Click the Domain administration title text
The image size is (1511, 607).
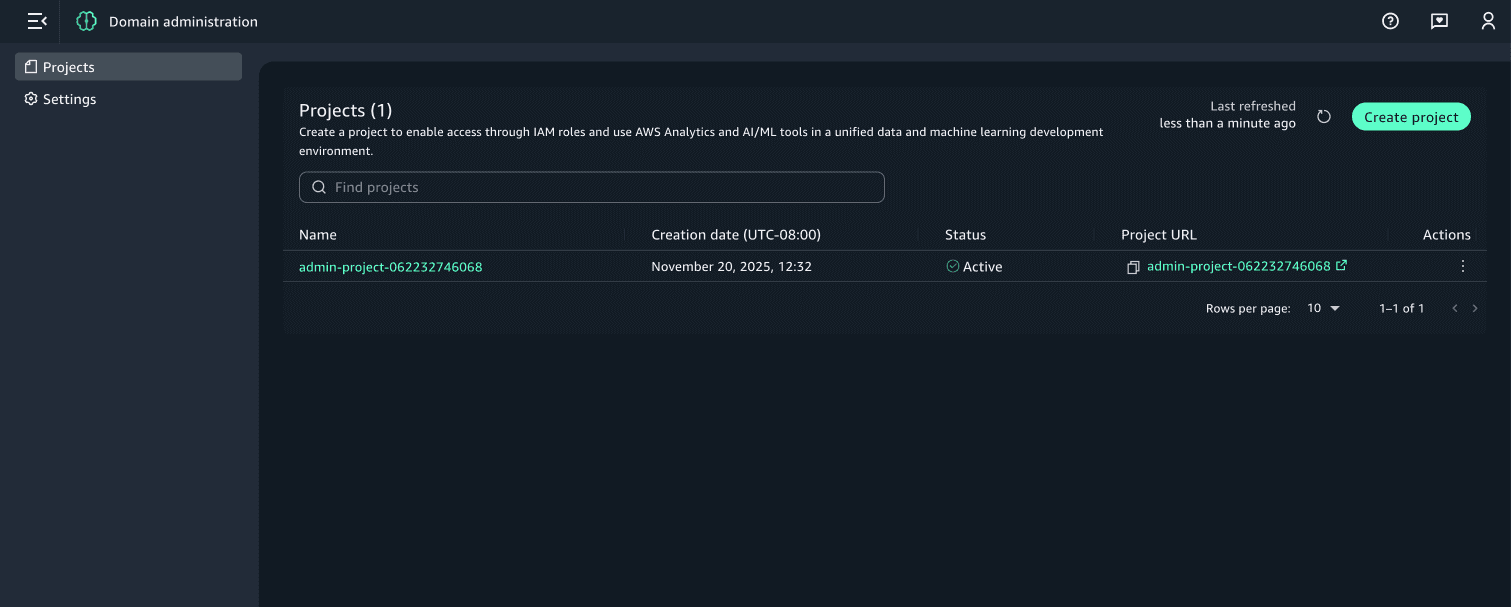pyautogui.click(x=183, y=21)
